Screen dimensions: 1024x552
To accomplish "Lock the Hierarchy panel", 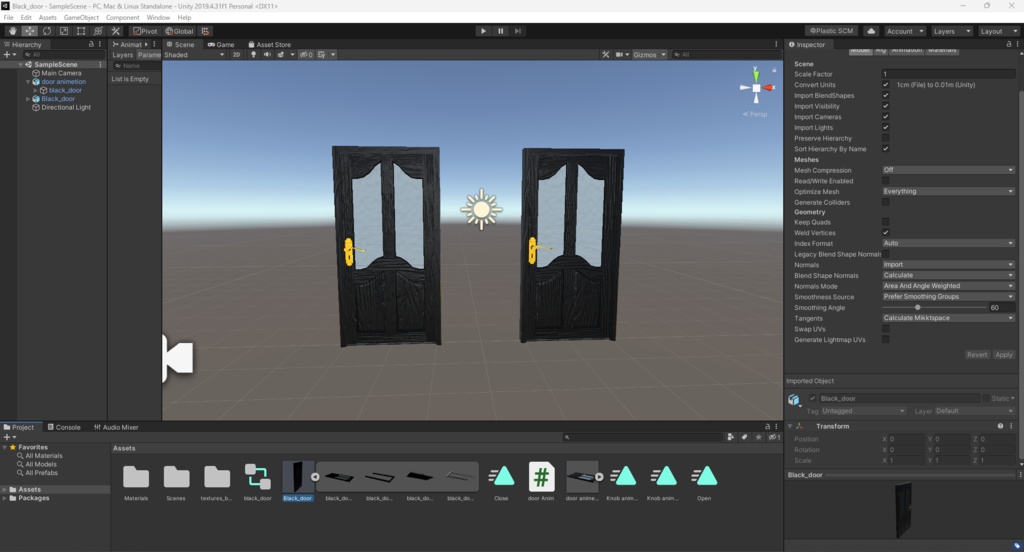I will coord(91,44).
